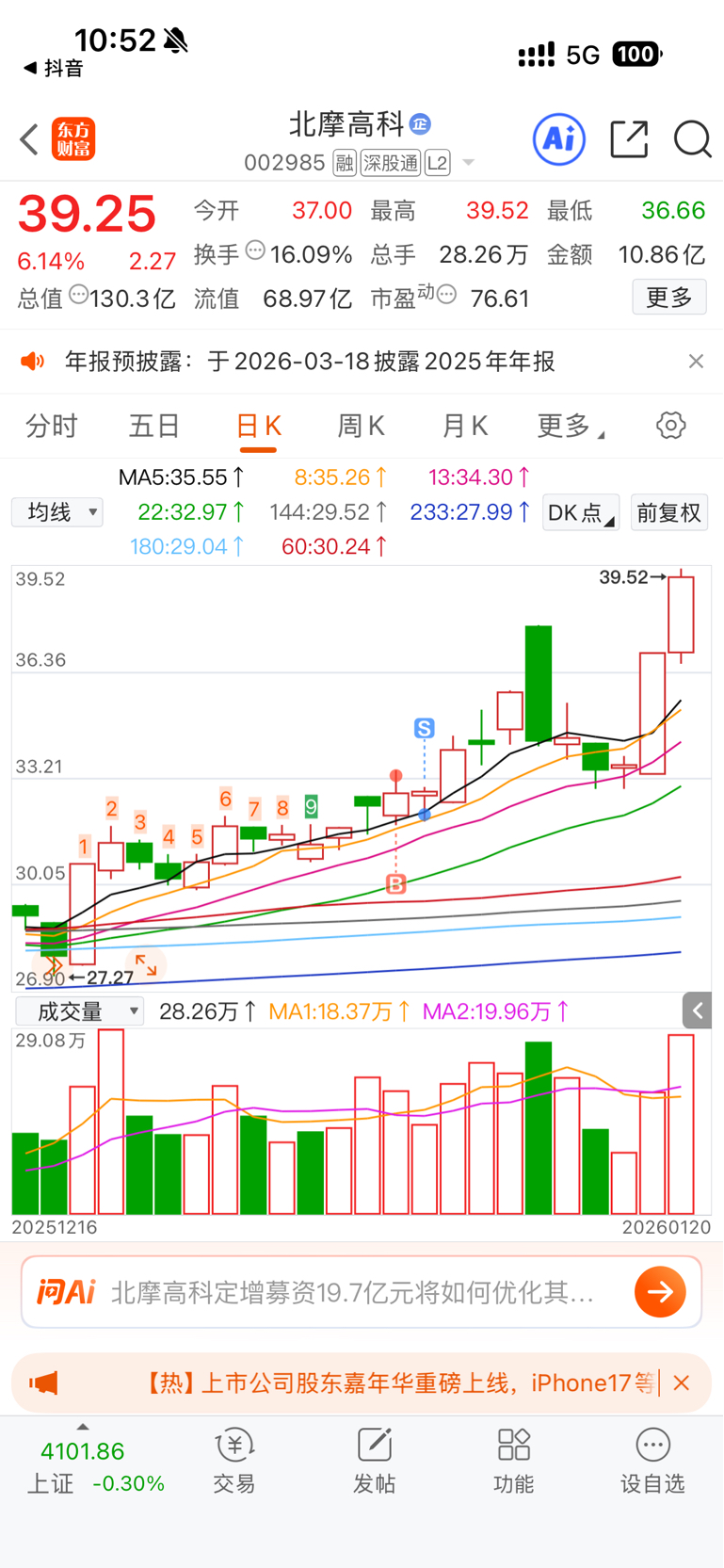724x1568 pixels.
Task: Tap the back arrow icon
Action: 29,139
